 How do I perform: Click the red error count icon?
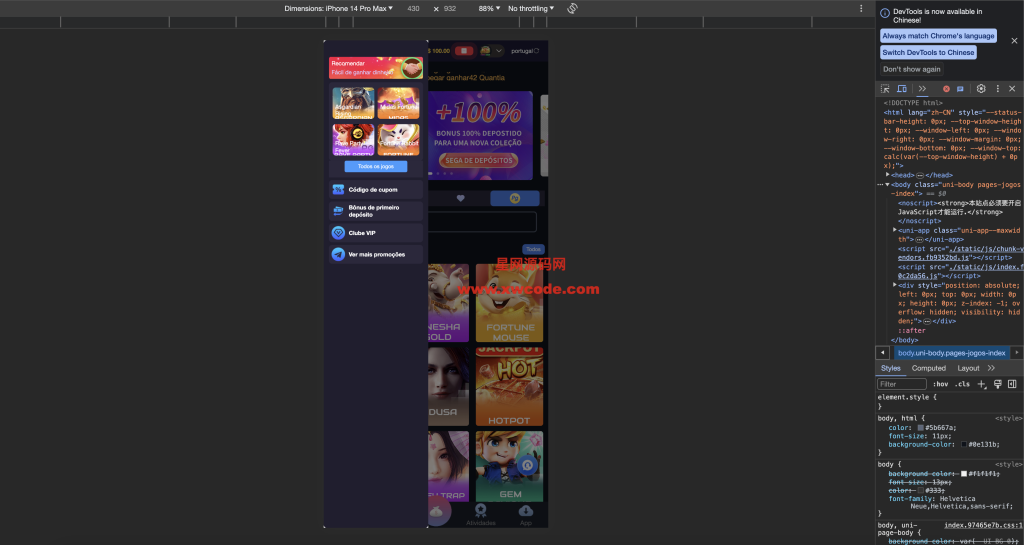point(946,89)
